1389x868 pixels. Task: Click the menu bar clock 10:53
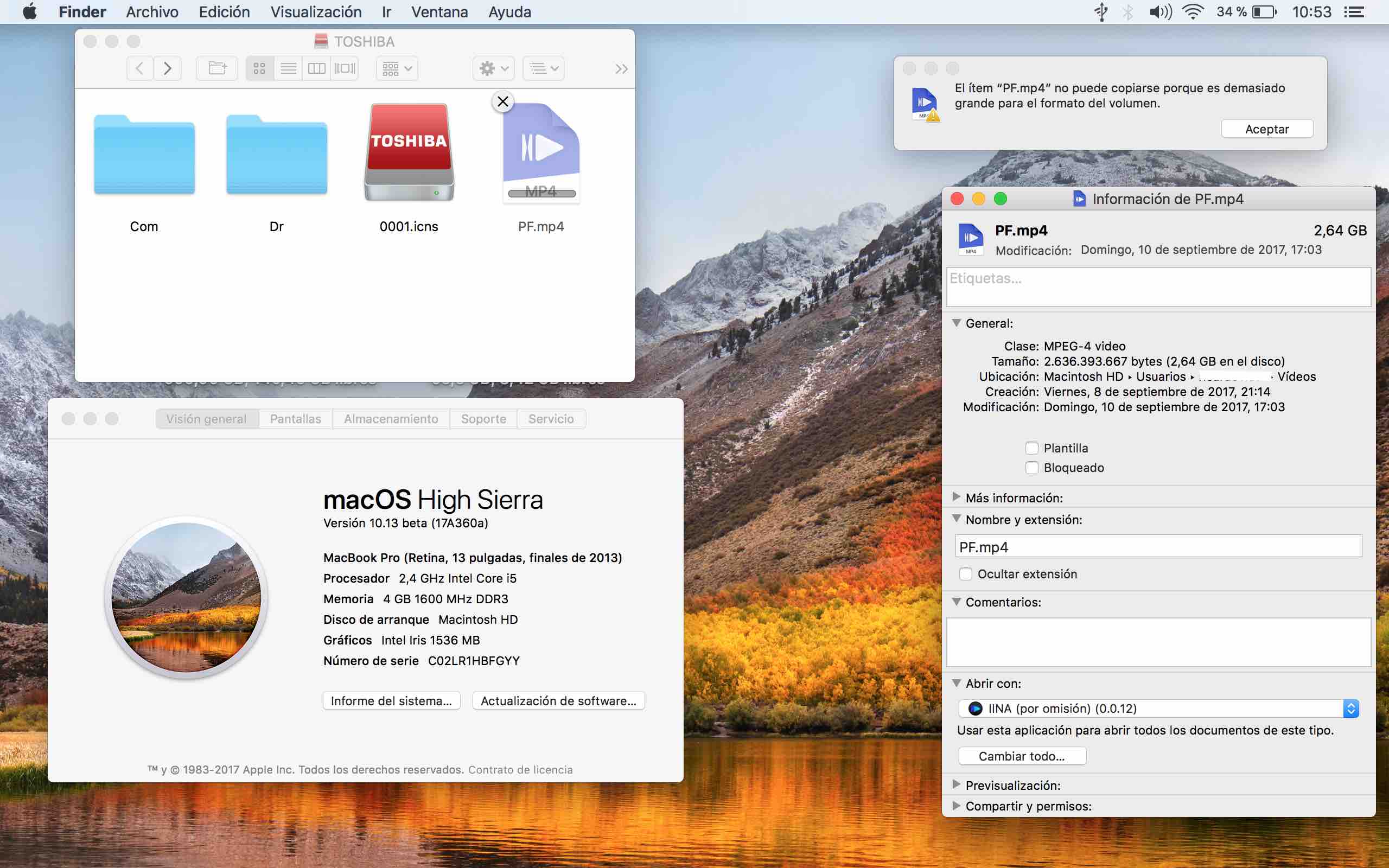pyautogui.click(x=1311, y=11)
